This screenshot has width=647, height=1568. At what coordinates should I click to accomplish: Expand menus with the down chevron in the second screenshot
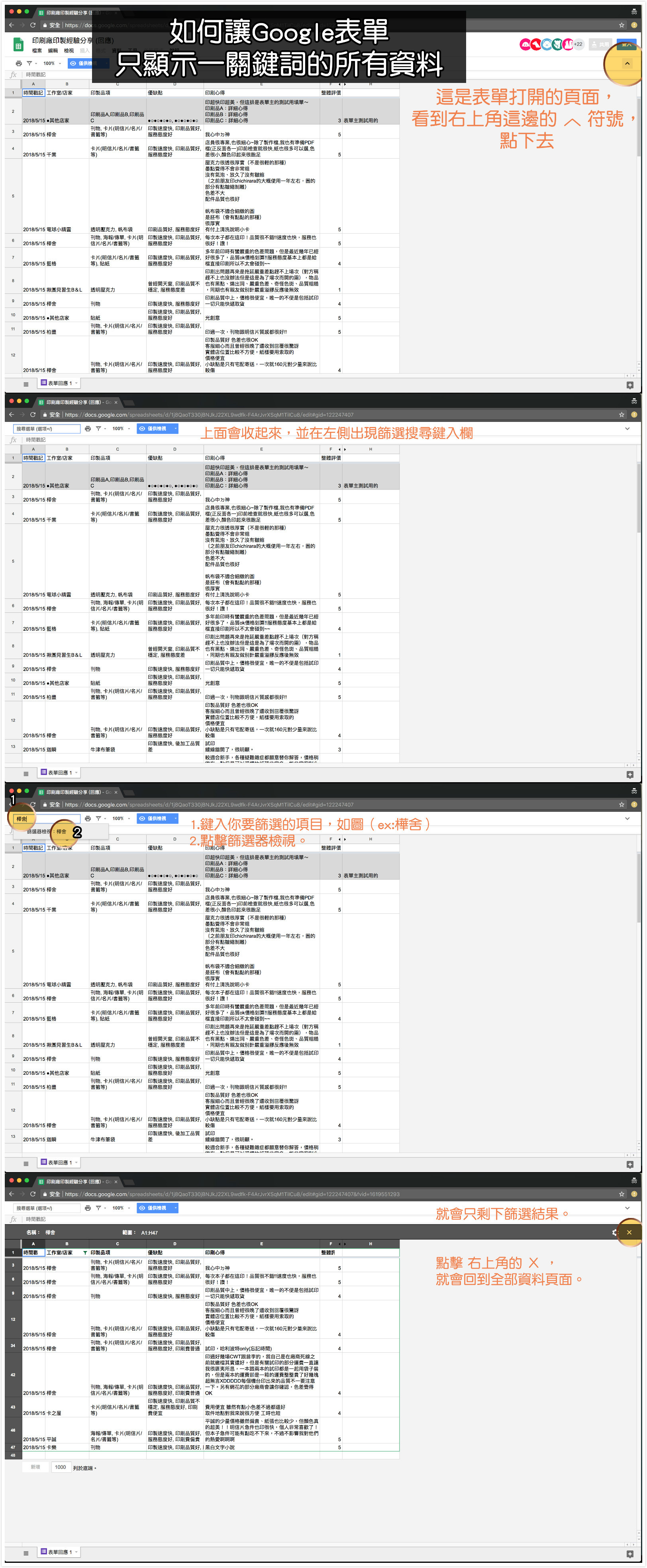627,429
